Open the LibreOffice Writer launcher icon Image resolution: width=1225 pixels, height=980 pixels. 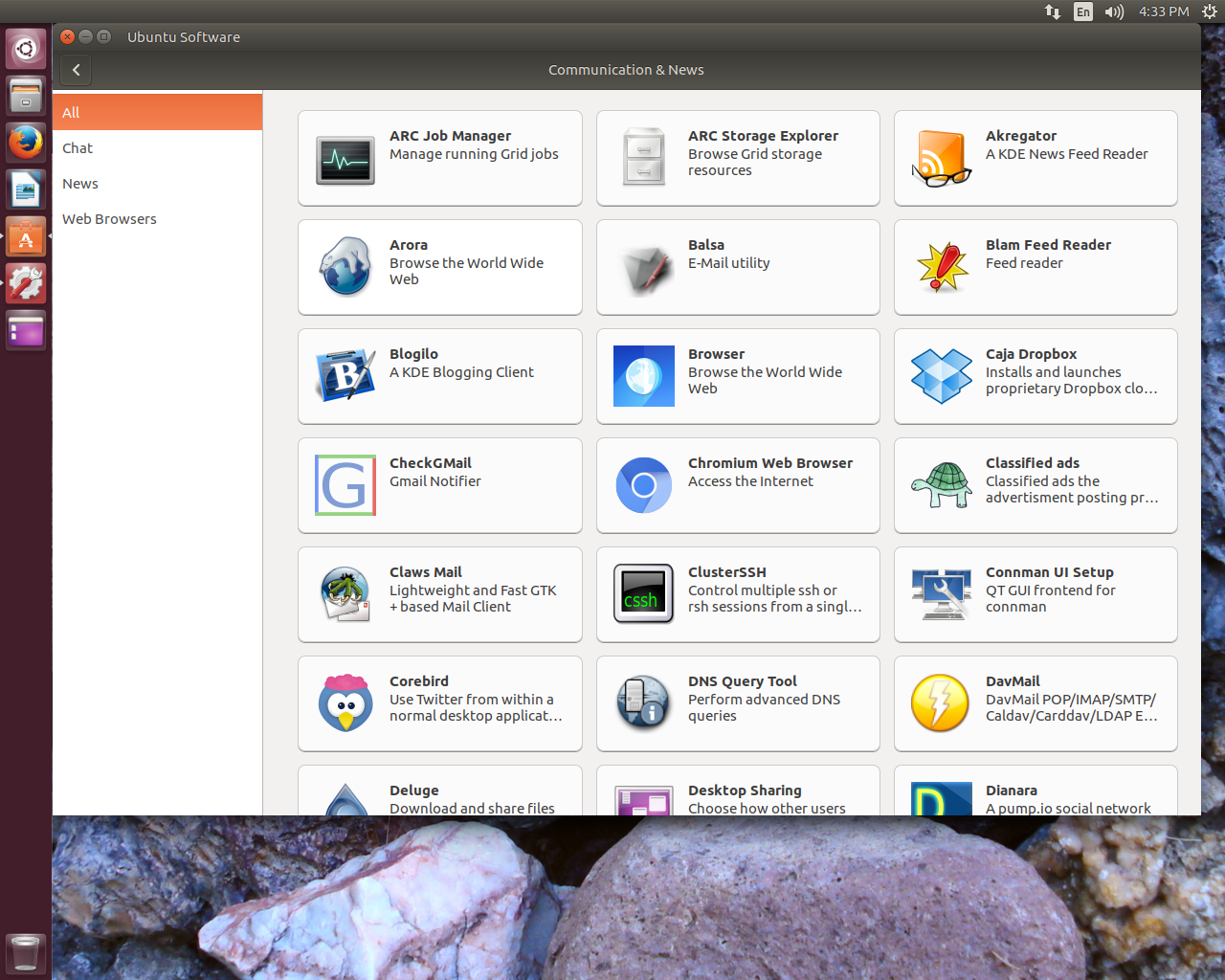click(x=26, y=189)
